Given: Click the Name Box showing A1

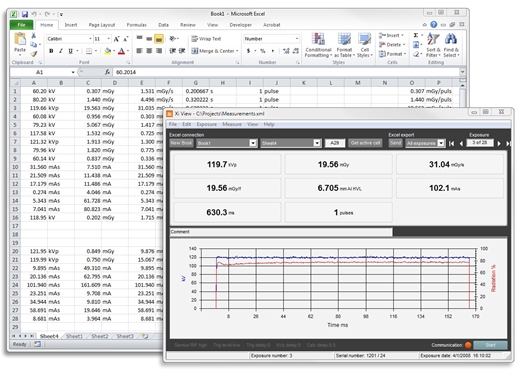Looking at the screenshot, I should (x=40, y=72).
